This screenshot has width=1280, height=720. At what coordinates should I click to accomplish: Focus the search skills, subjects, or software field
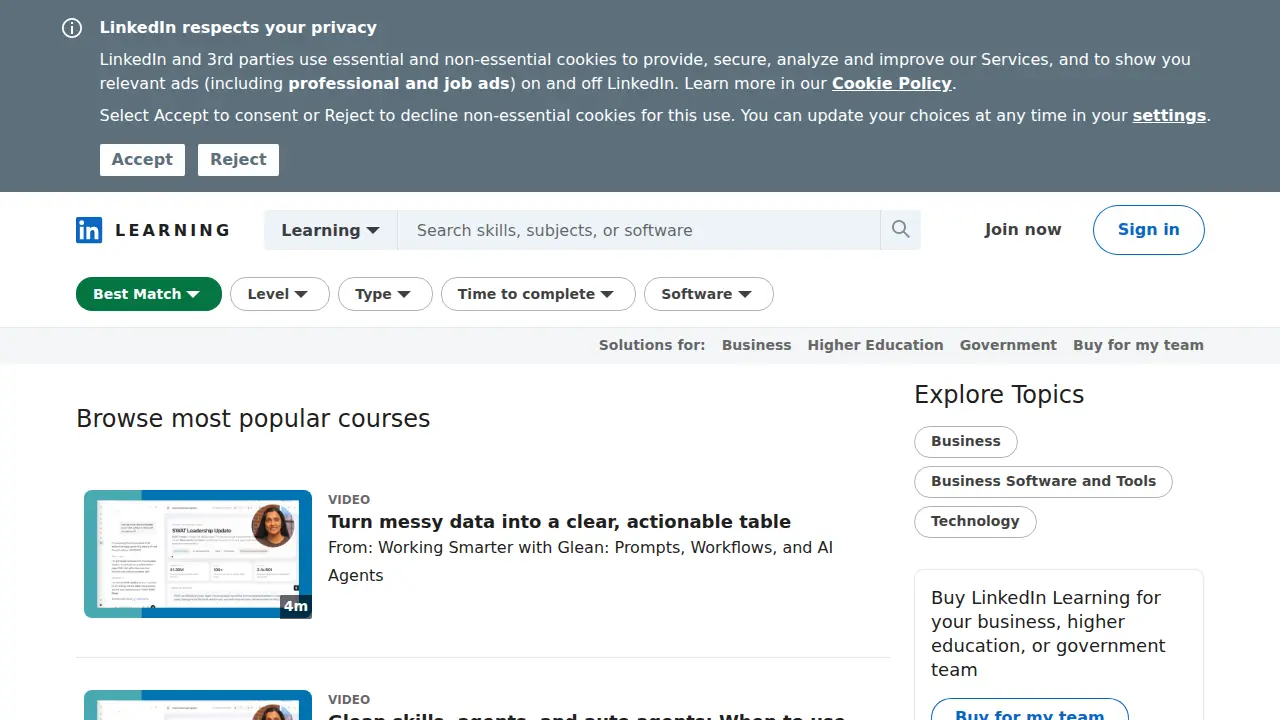coord(639,230)
